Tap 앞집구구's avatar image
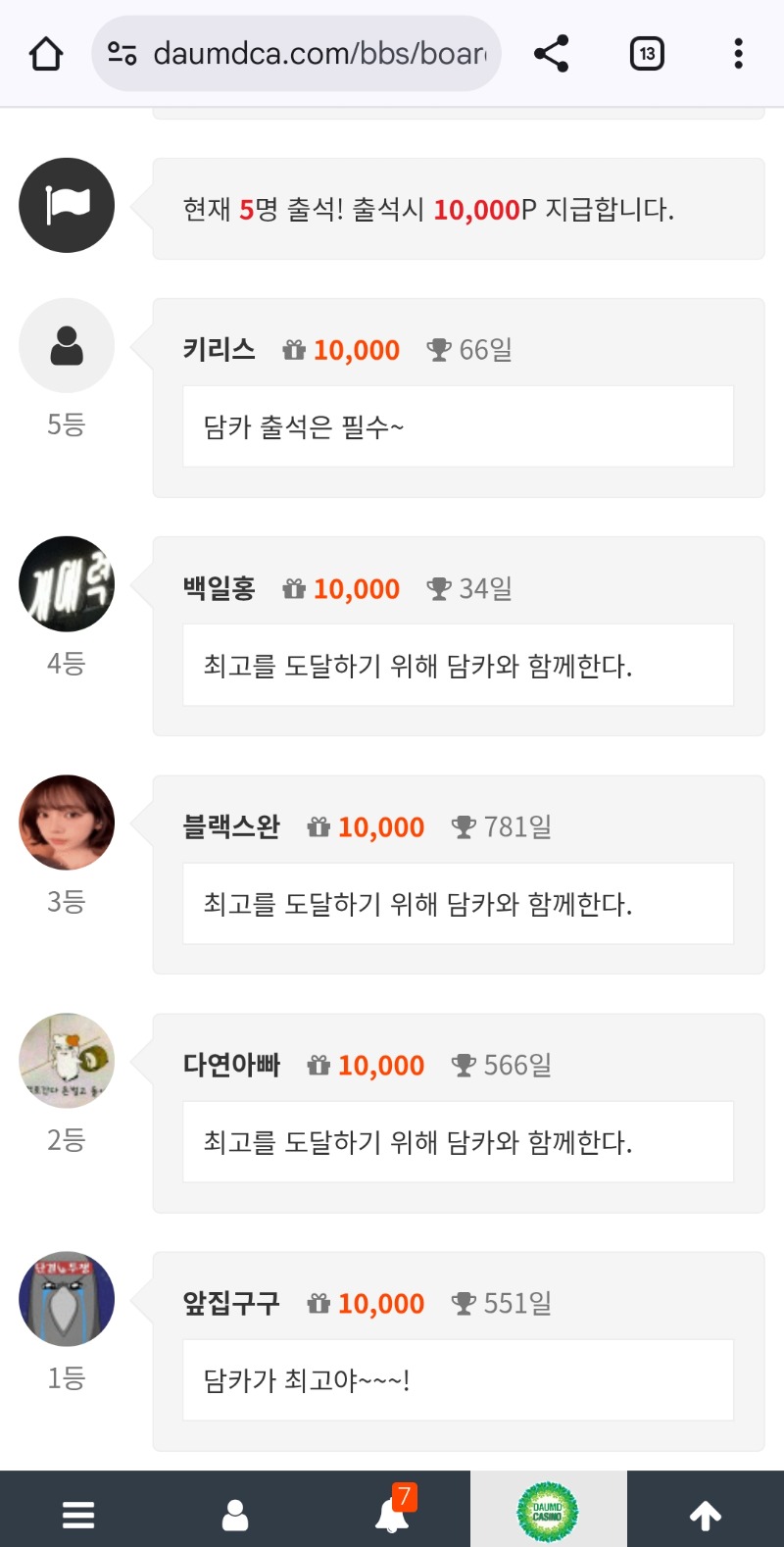The height and width of the screenshot is (1547, 784). coord(67,1299)
